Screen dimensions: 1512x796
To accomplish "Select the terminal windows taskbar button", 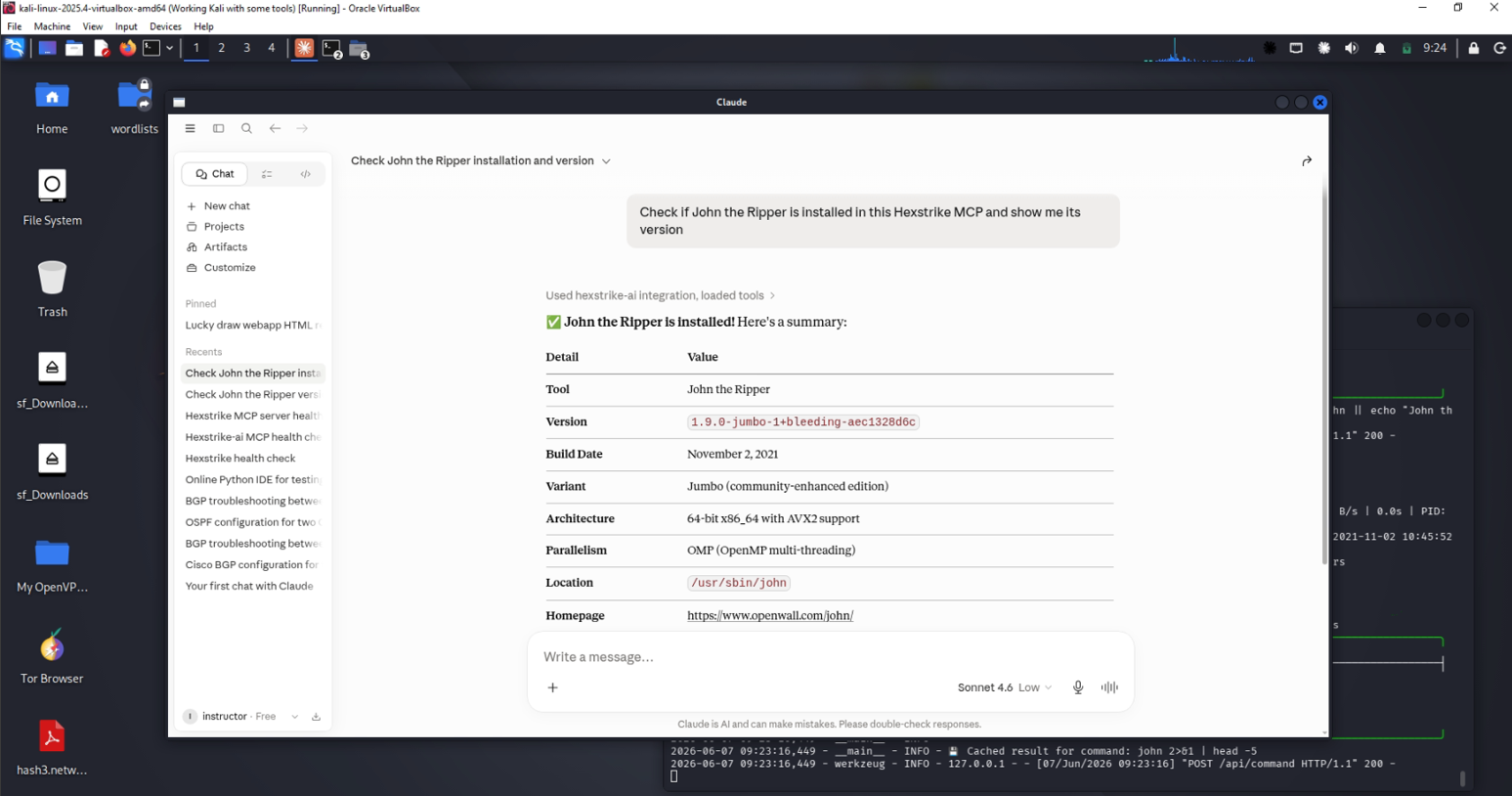I will pos(332,49).
